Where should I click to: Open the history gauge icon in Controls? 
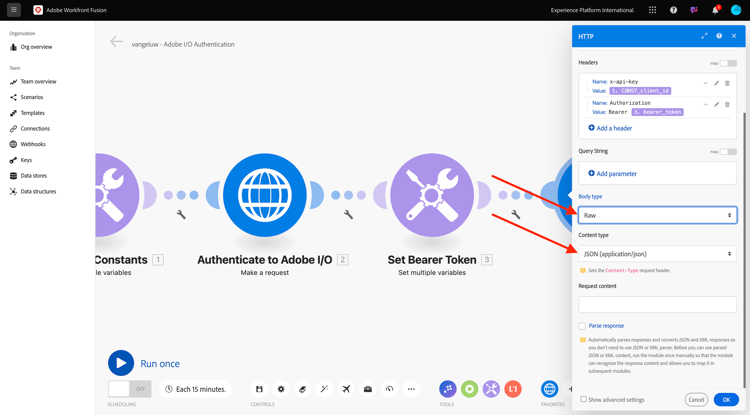tap(389, 389)
